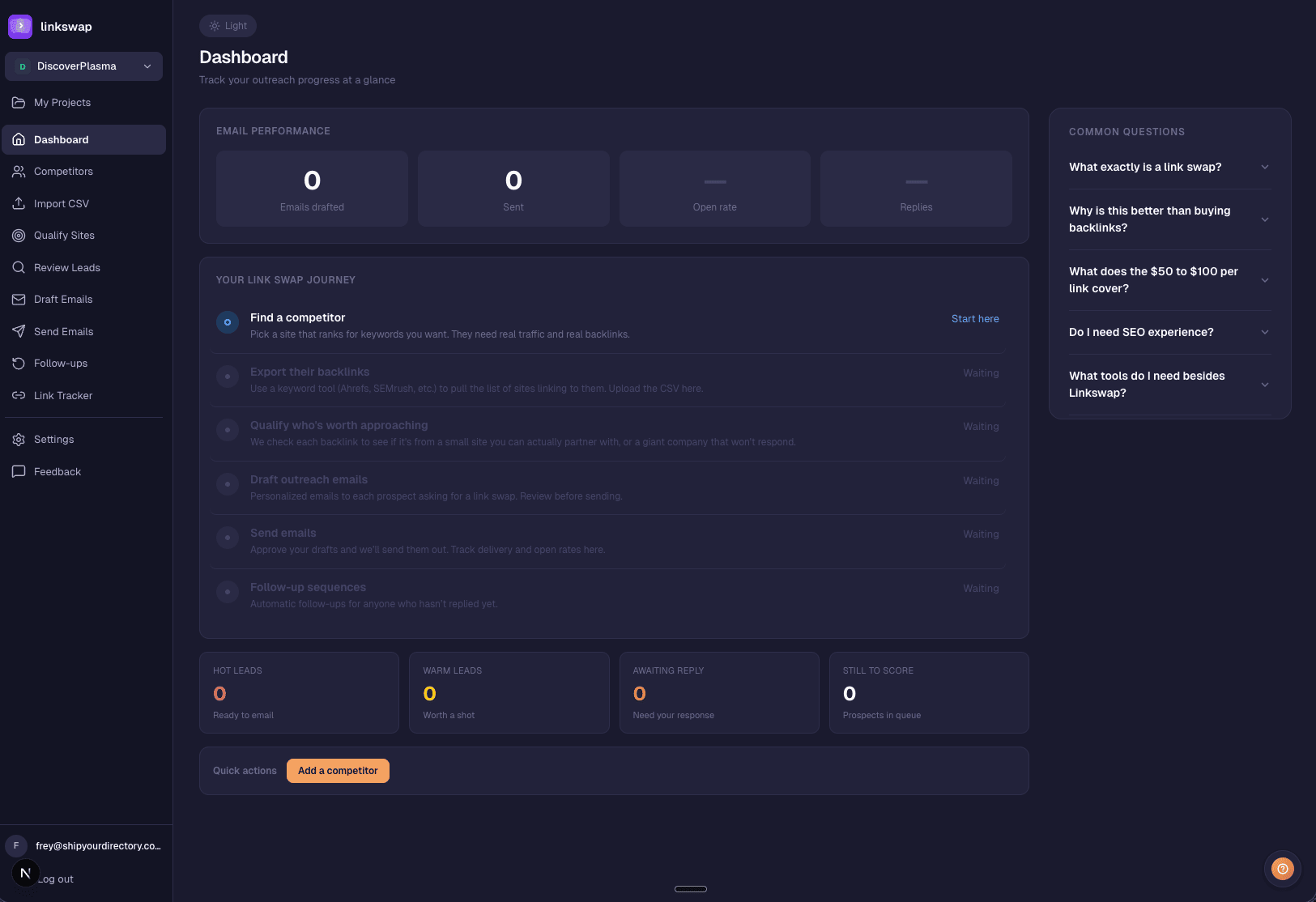Screen dimensions: 1316x902
Task: Expand 'What exactly is a link swap?'
Action: 1169,167
